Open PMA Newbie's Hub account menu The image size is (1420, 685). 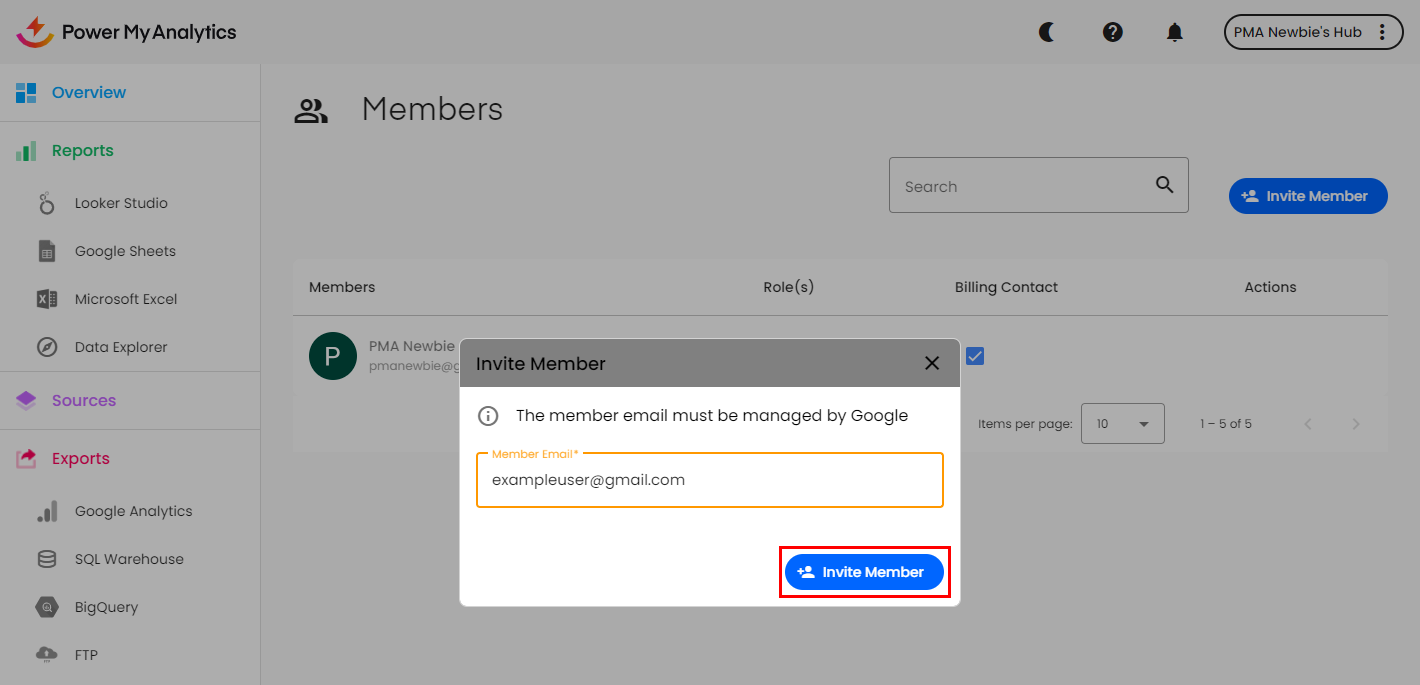coord(1313,32)
